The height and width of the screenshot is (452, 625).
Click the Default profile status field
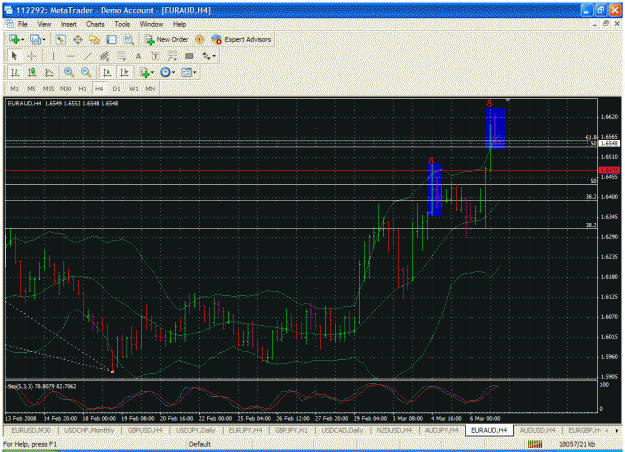pyautogui.click(x=199, y=444)
